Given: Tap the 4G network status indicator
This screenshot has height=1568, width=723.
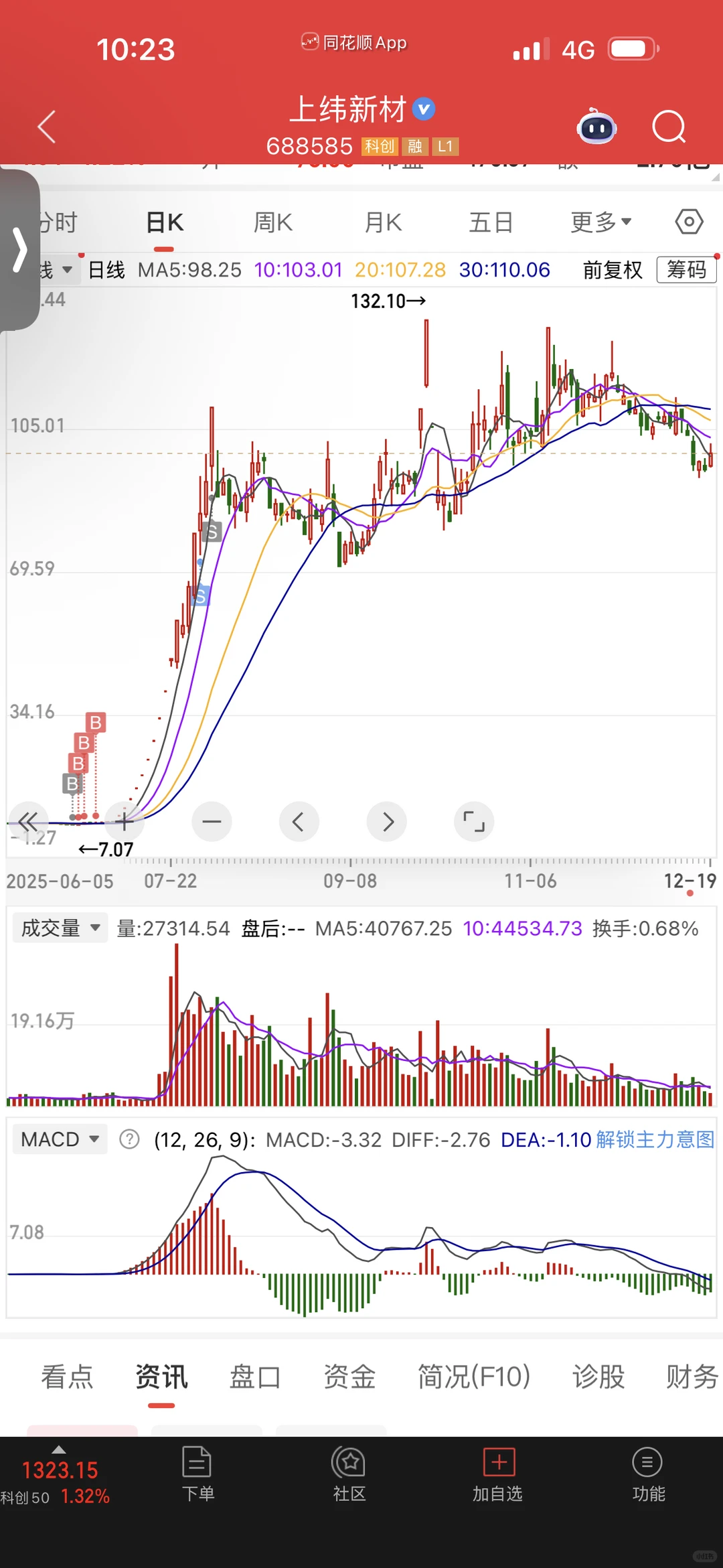Looking at the screenshot, I should [578, 50].
